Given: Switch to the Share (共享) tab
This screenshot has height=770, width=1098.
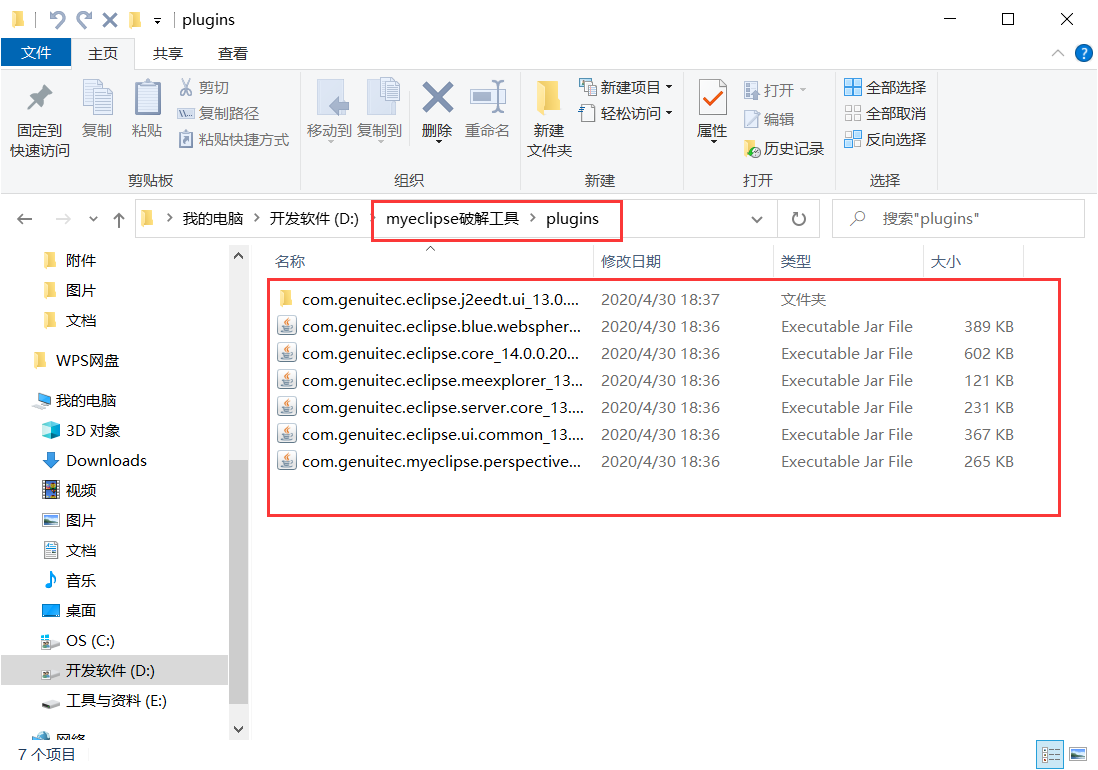Looking at the screenshot, I should pos(168,53).
